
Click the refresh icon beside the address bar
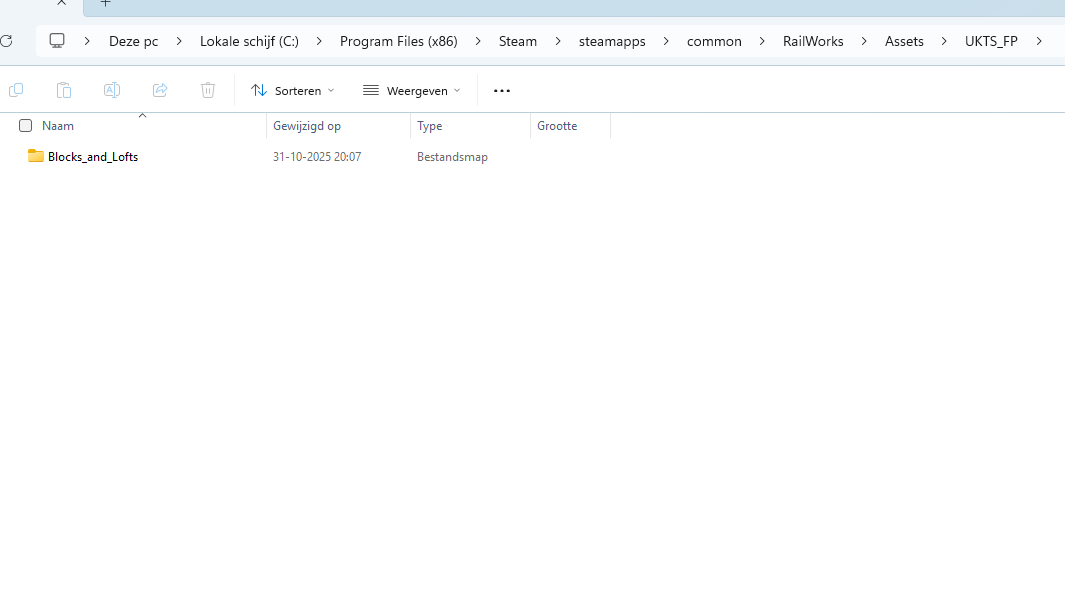[6, 41]
